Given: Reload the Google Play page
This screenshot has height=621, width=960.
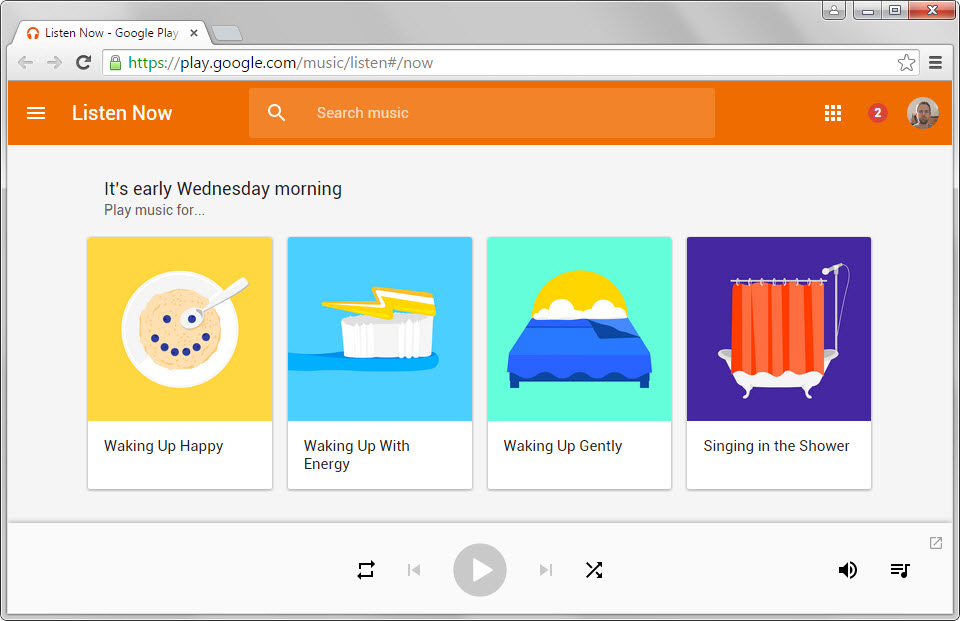Looking at the screenshot, I should (83, 62).
